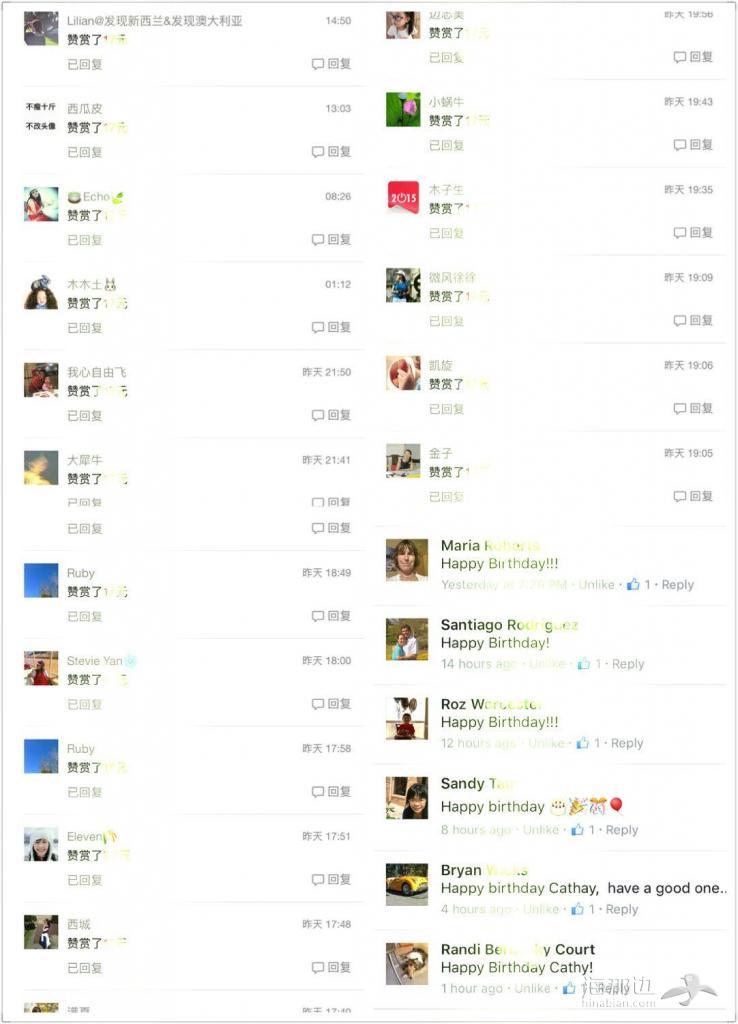Click reply icon on Stevie Yan's entry

(317, 704)
